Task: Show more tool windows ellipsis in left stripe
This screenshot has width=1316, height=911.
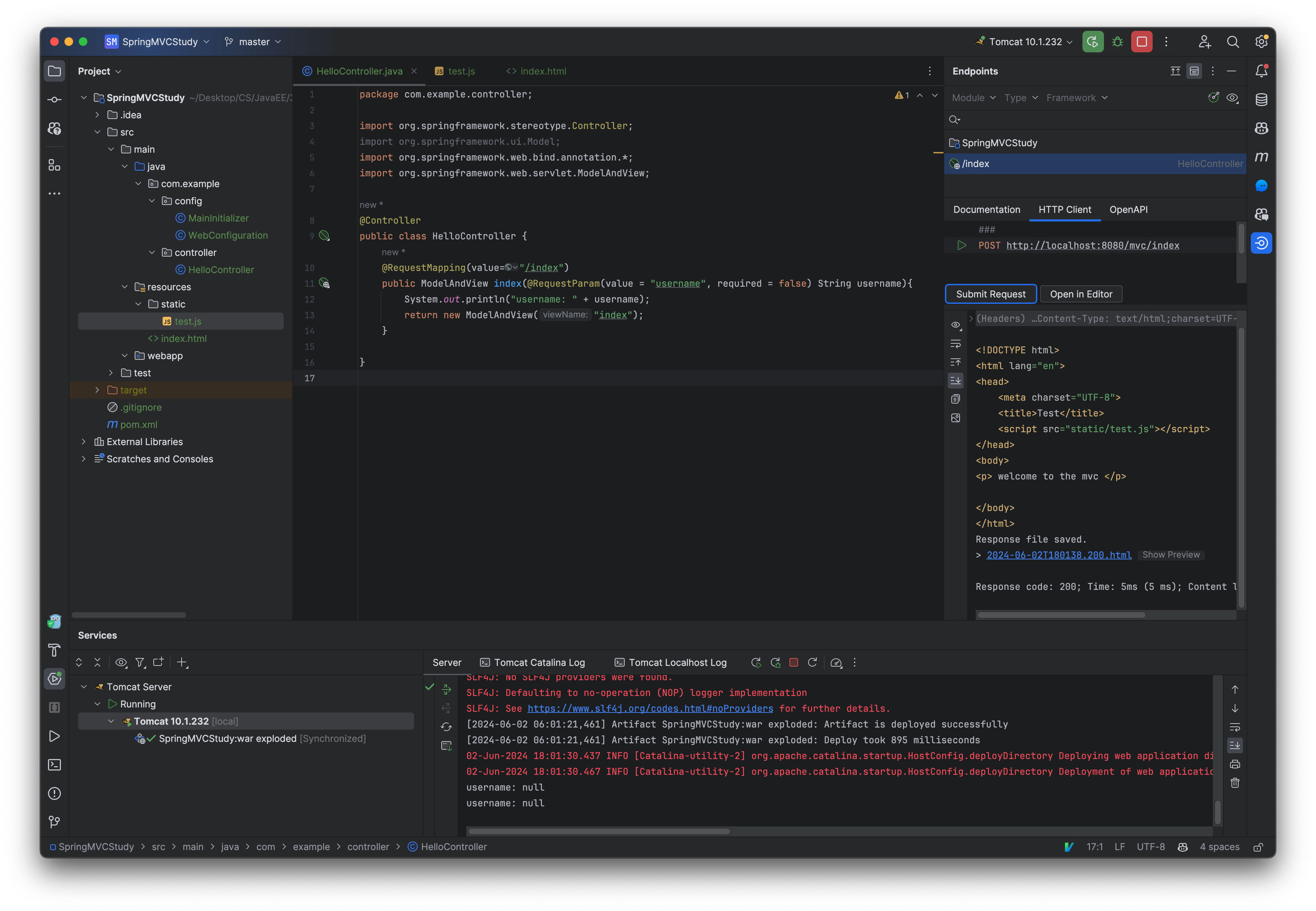Action: (54, 194)
